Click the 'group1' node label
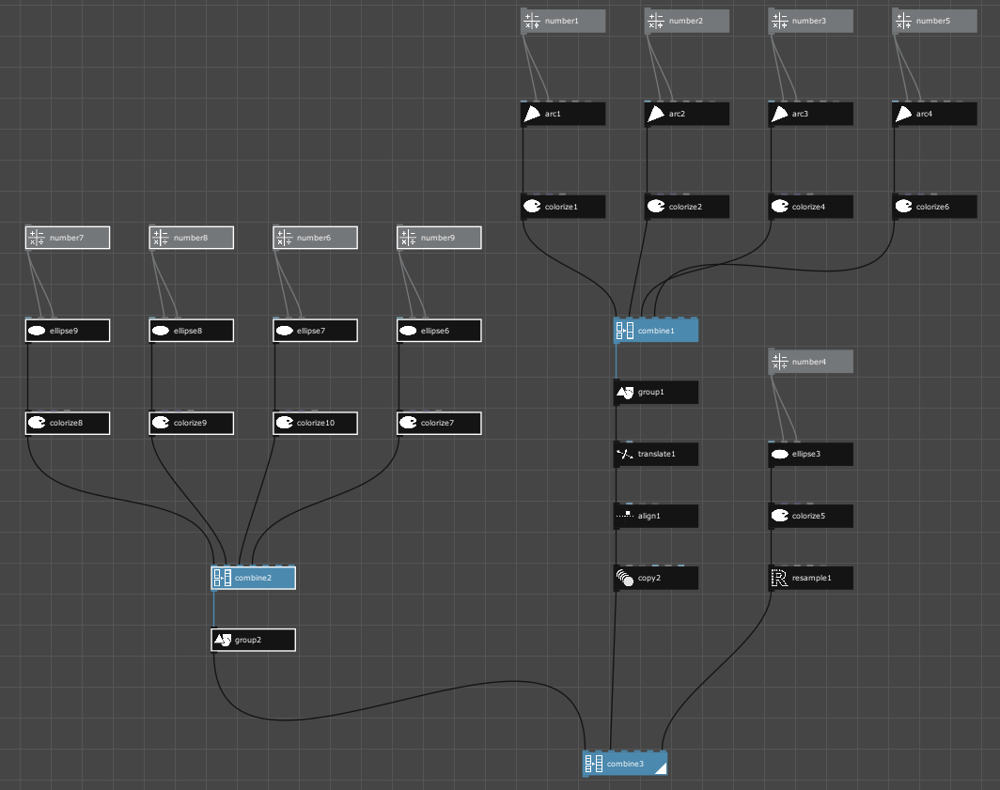This screenshot has height=790, width=1000. (651, 392)
